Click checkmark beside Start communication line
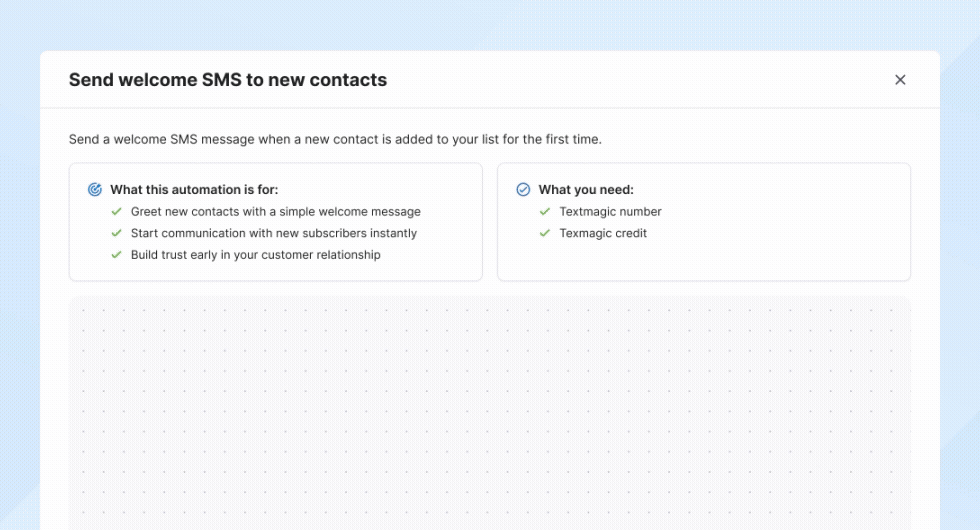Screen dimensions: 980x530 pos(117,233)
